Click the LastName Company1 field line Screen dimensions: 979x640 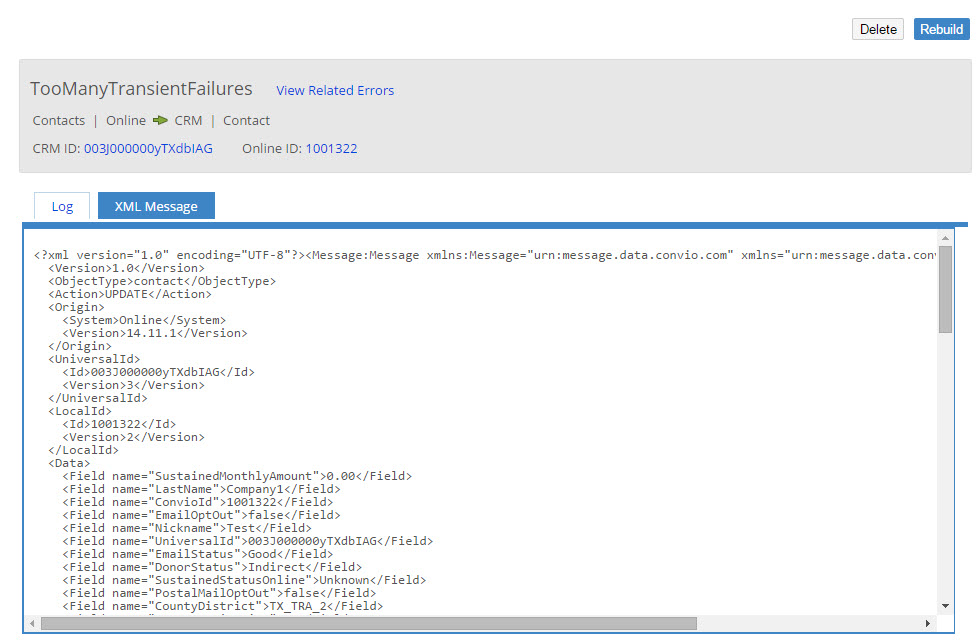click(202, 489)
